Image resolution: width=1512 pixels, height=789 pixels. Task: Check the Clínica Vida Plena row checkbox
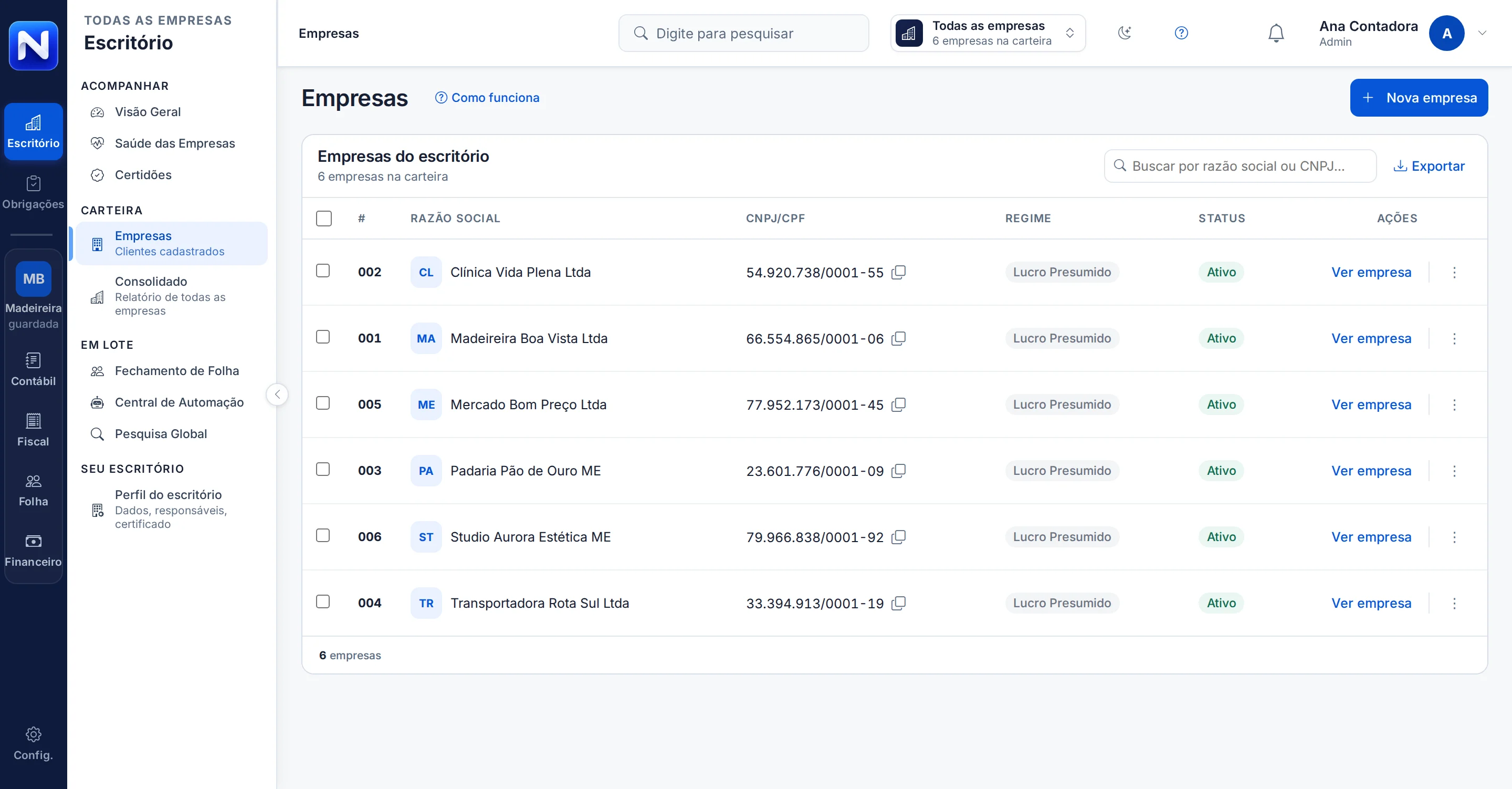(x=323, y=271)
